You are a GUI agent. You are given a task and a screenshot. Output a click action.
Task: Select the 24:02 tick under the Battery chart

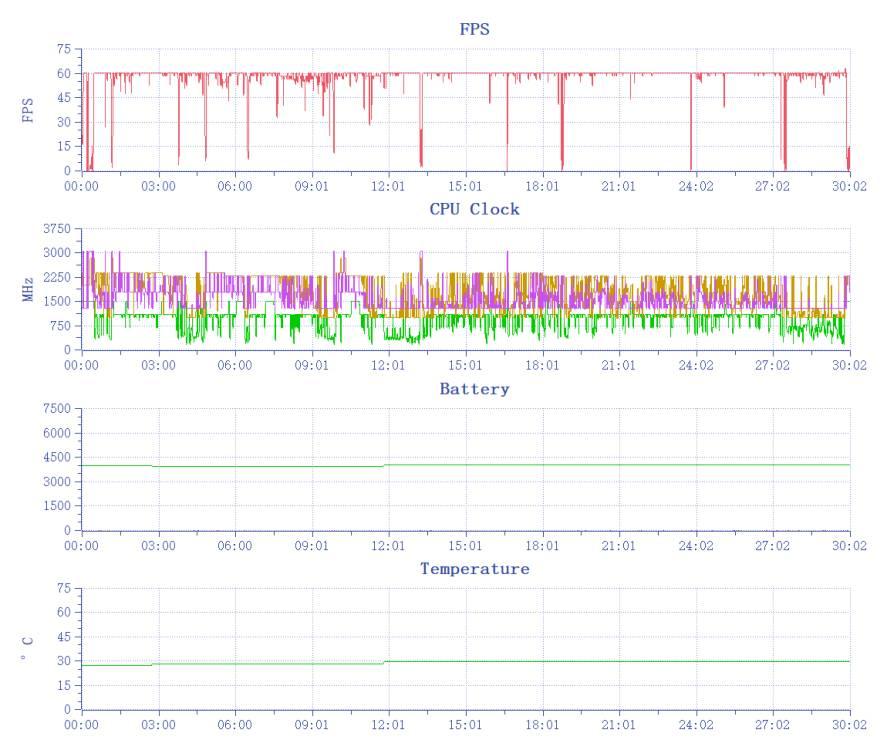695,546
